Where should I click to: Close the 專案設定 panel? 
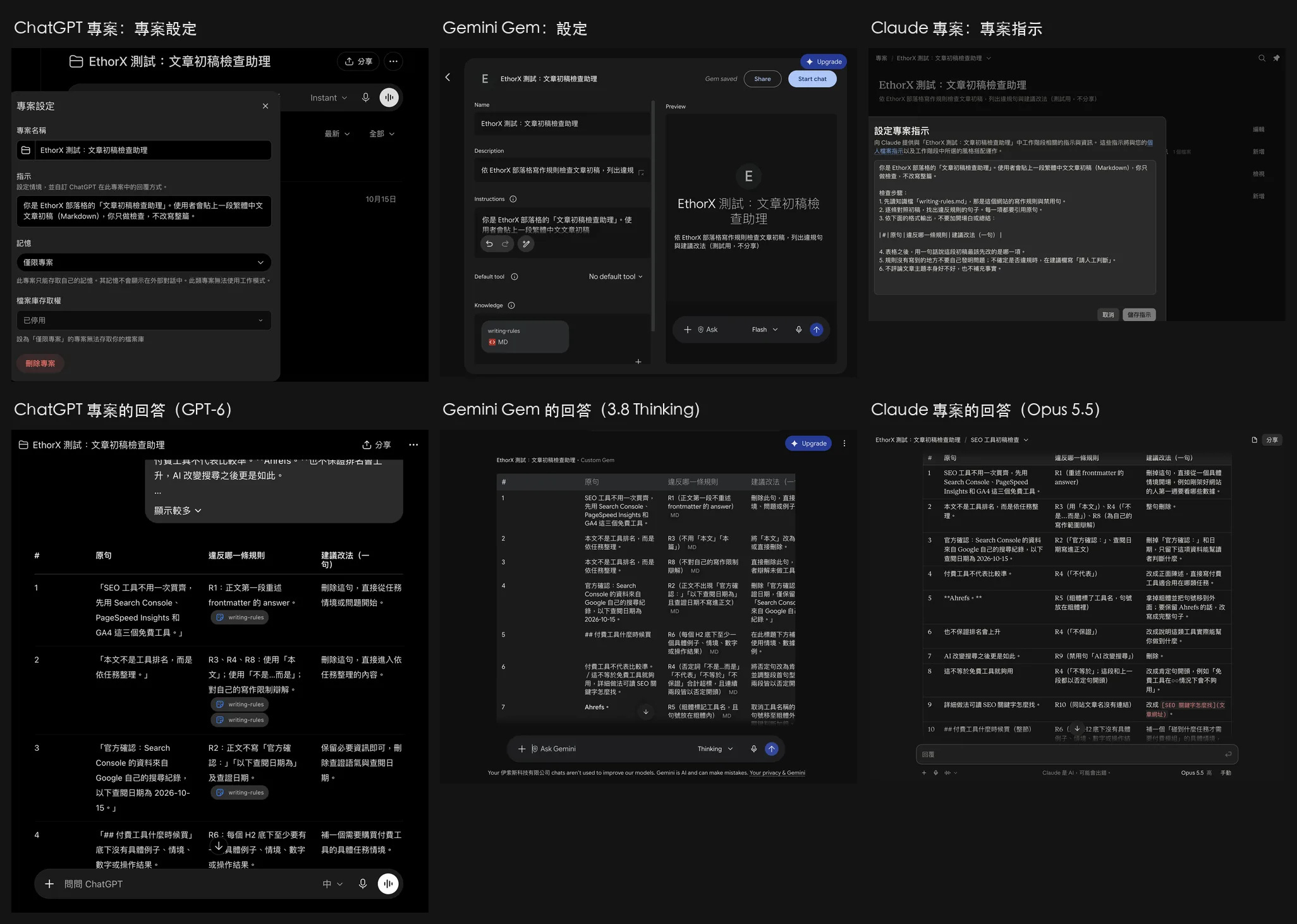(x=265, y=106)
